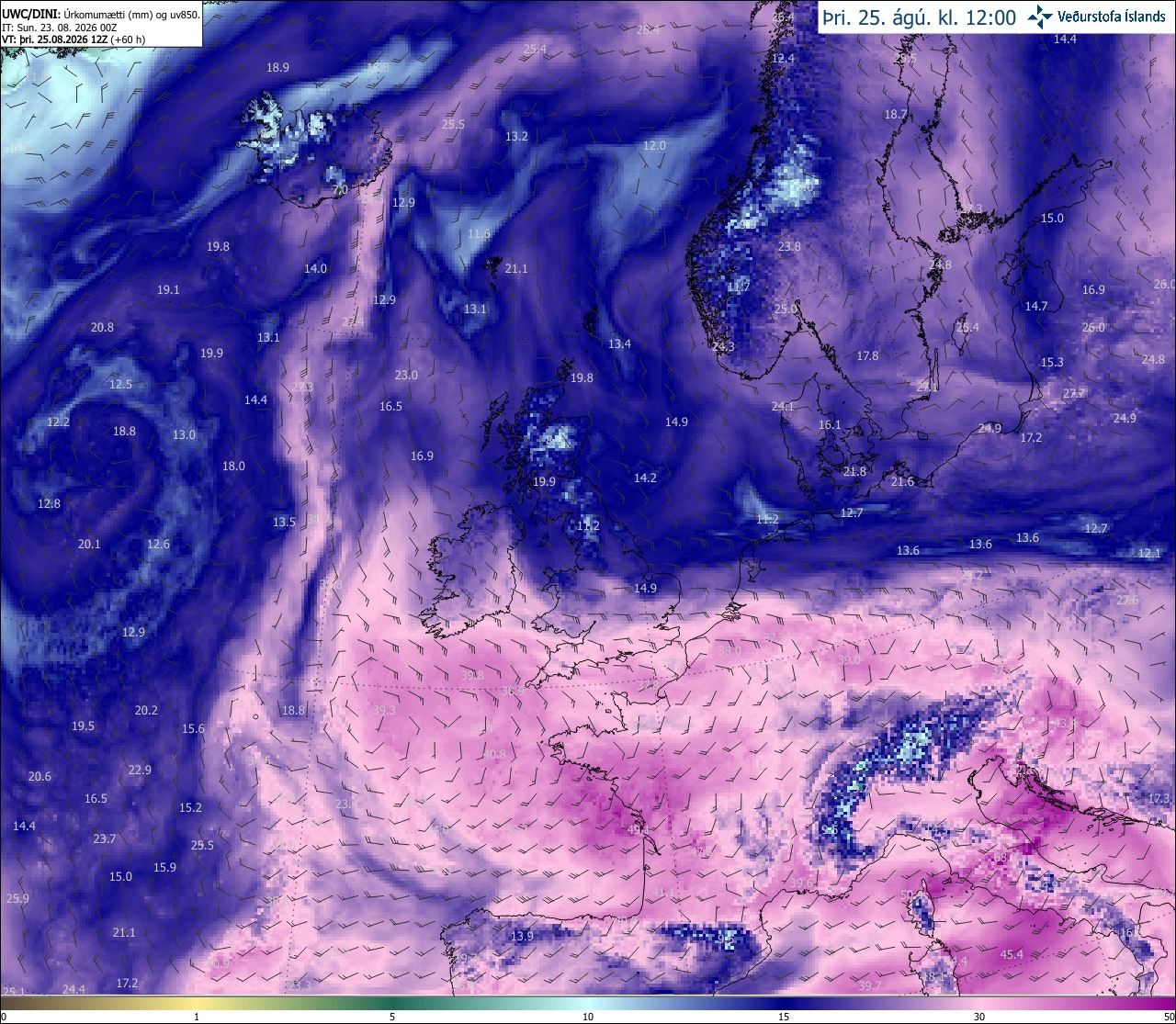Viewport: 1176px width, 1024px height.
Task: Select the 18.9 value near Greenland
Action: pyautogui.click(x=277, y=68)
